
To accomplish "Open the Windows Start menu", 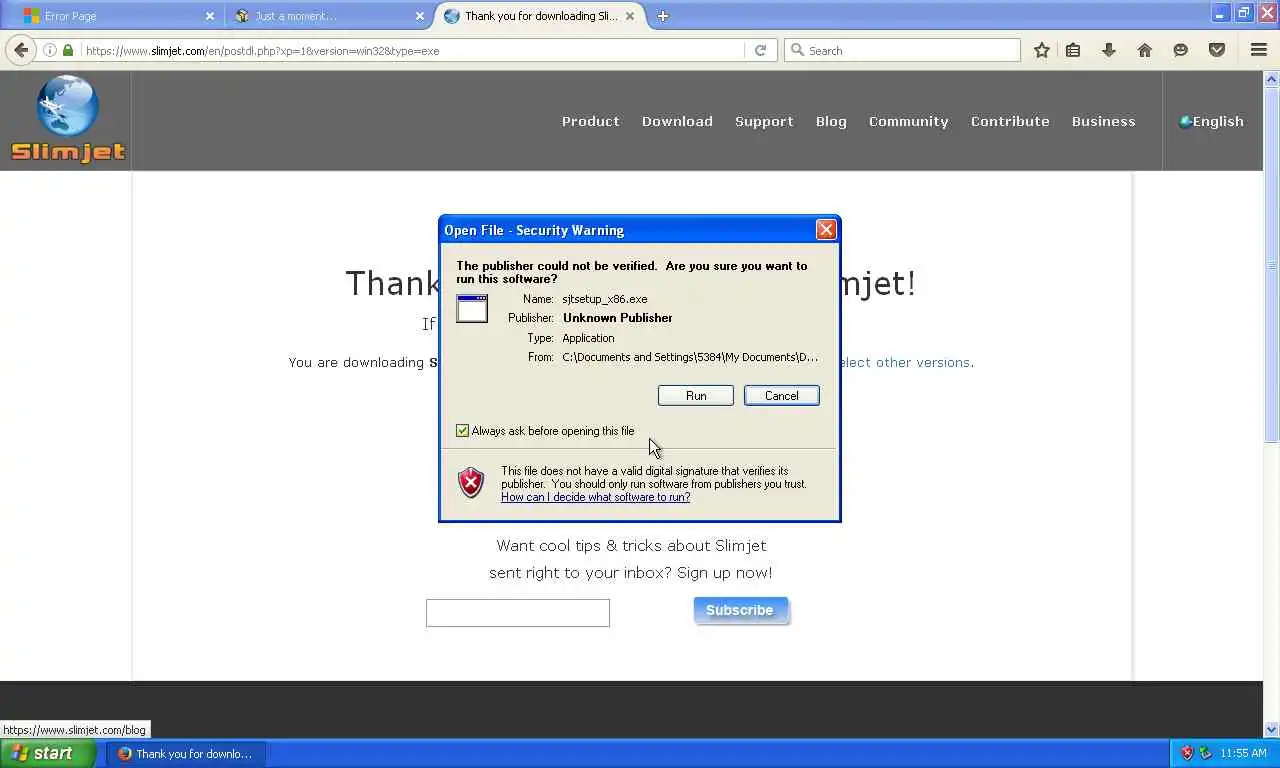I will pyautogui.click(x=48, y=753).
